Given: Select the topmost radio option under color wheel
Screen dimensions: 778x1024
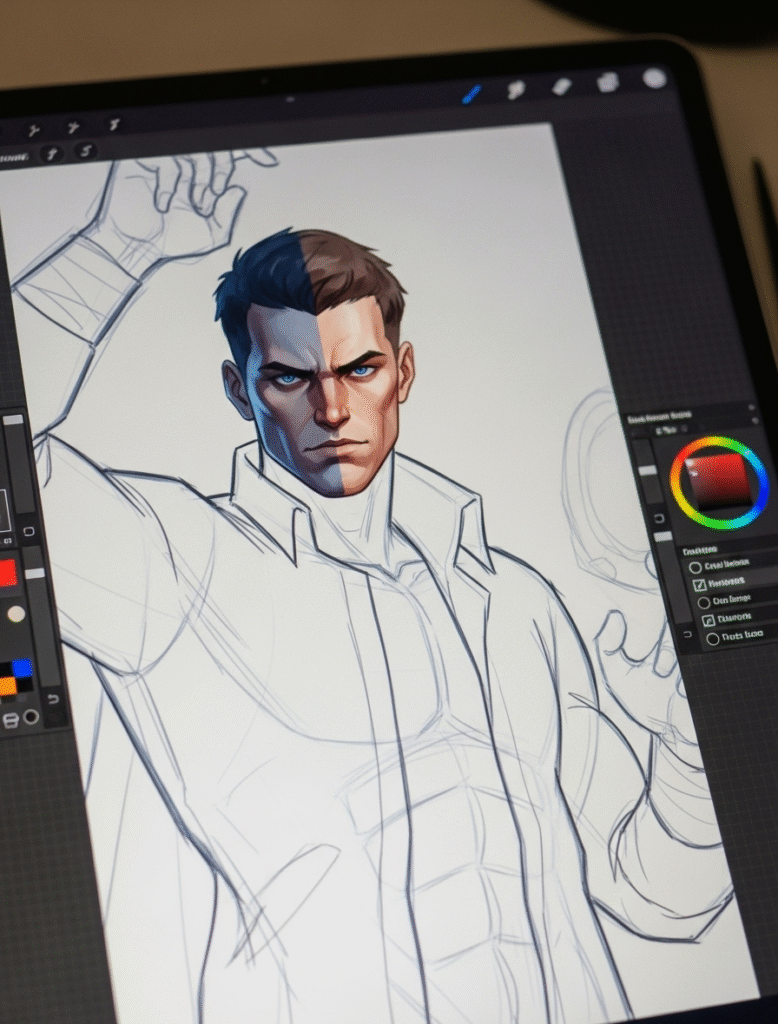Looking at the screenshot, I should point(695,568).
